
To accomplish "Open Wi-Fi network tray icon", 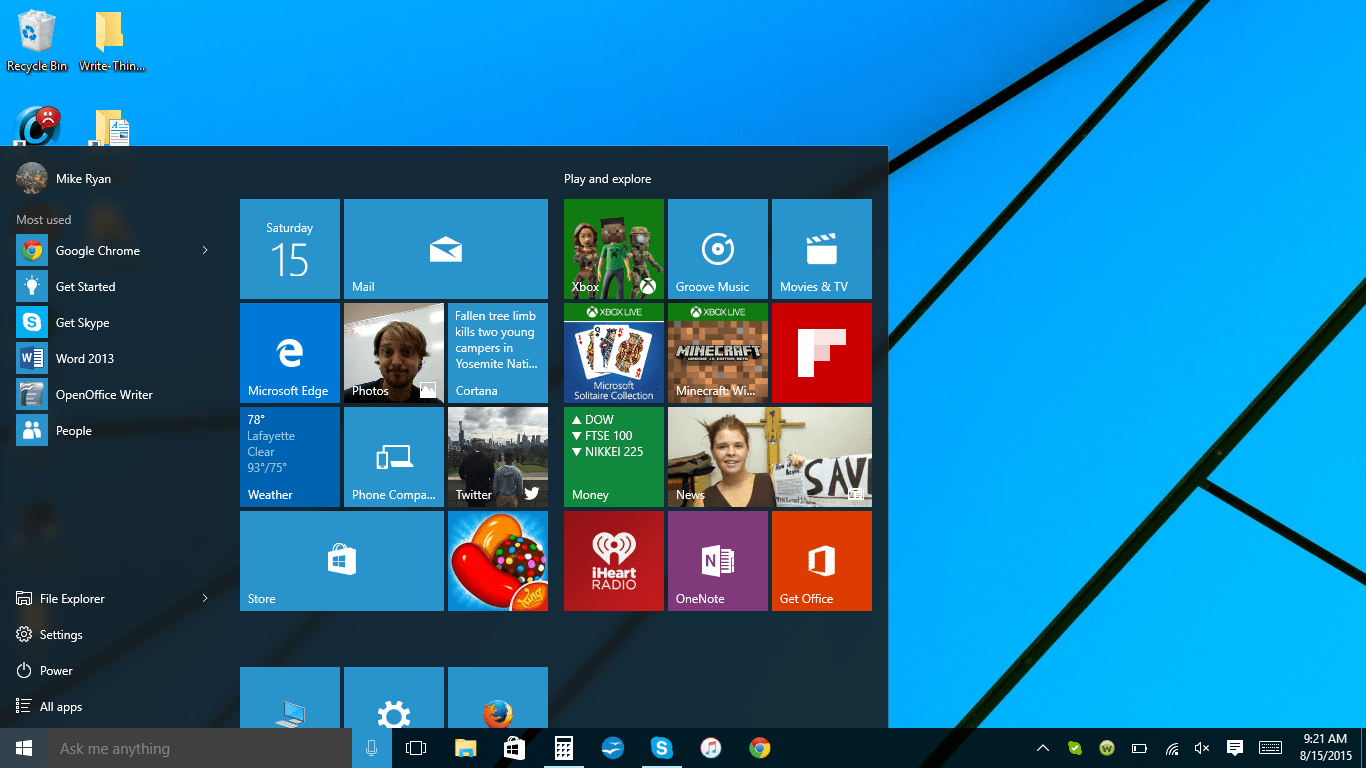I will [1171, 748].
